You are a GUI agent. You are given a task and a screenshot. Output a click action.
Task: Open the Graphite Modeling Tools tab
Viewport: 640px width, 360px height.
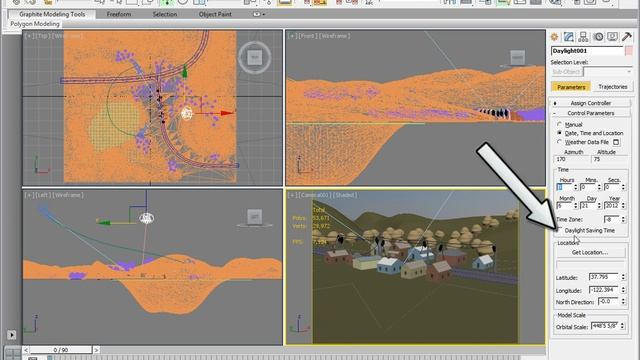(52, 14)
